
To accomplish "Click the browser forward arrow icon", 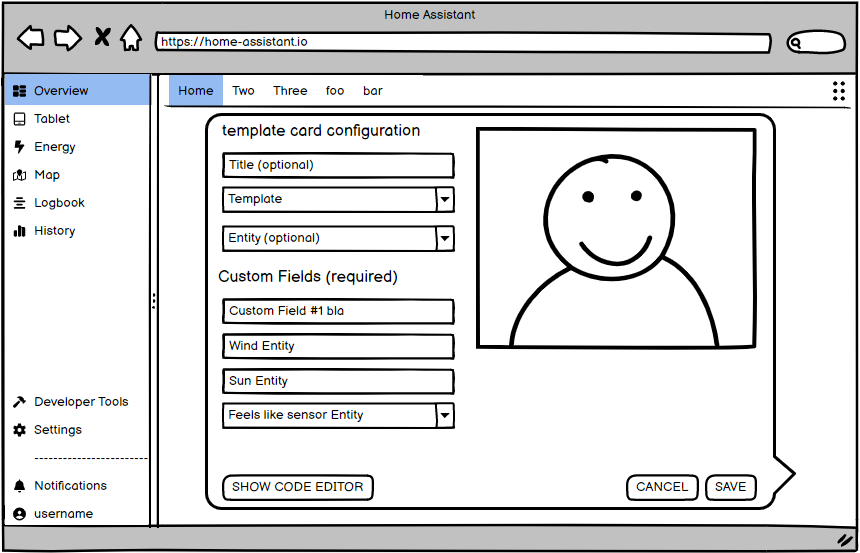I will click(67, 38).
